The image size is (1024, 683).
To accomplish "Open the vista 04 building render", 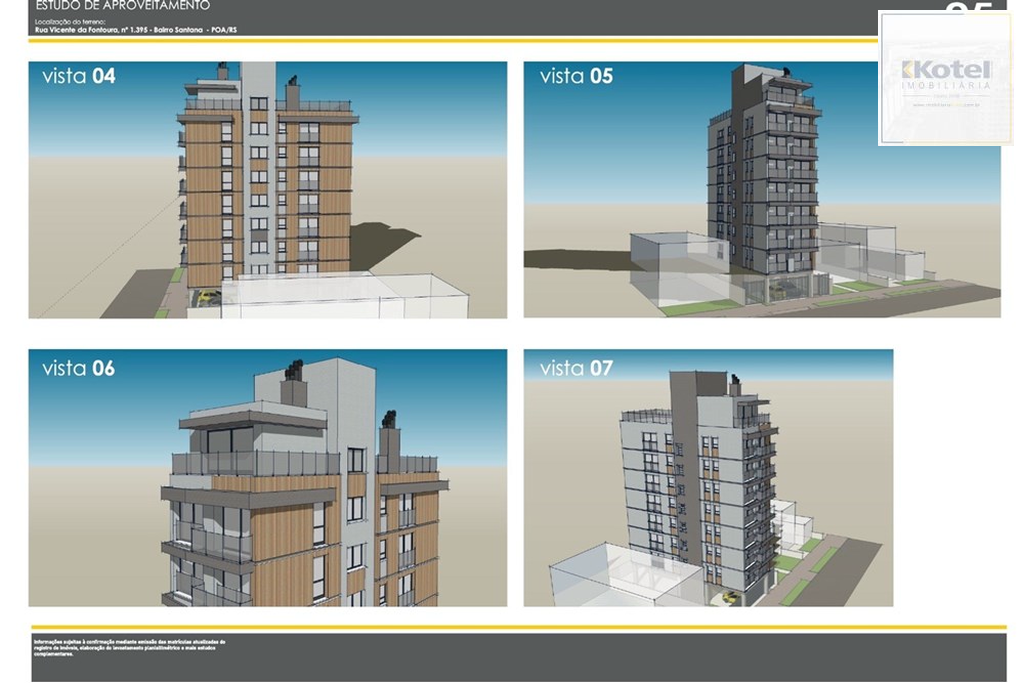I will coord(268,190).
